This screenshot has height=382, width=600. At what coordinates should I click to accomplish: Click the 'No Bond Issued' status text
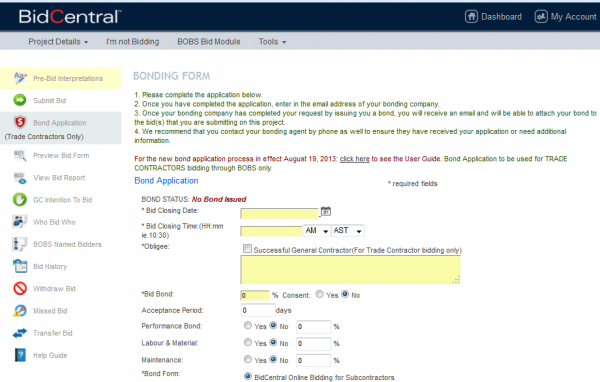(x=219, y=199)
